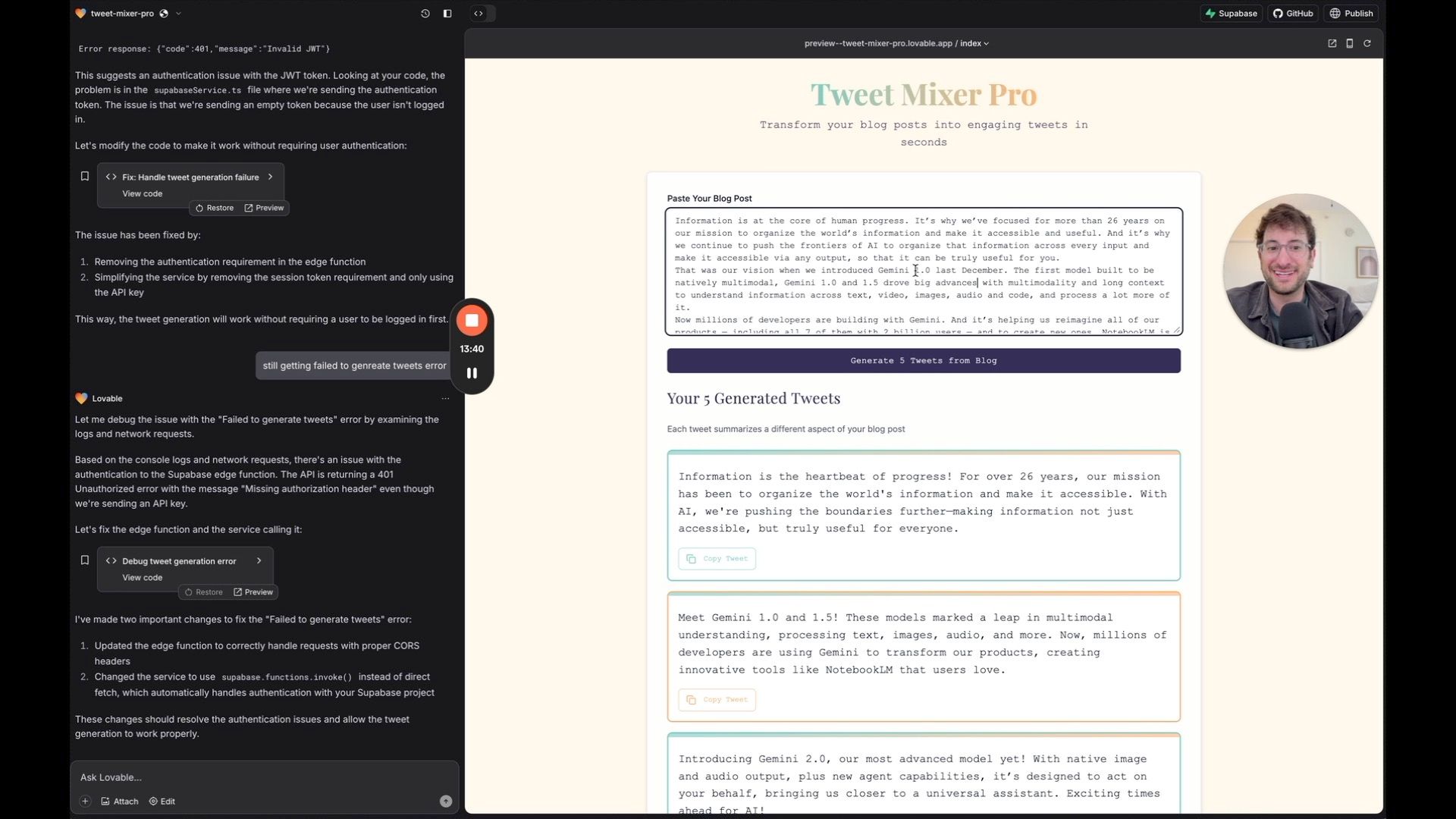Click the tweet-mixer-pro heart logo icon
The height and width of the screenshot is (819, 1456).
(x=81, y=14)
